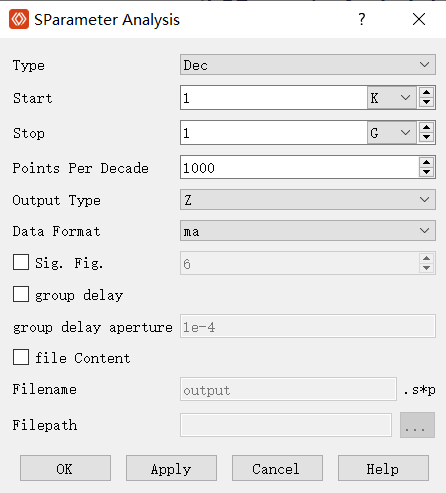The width and height of the screenshot is (446, 493).
Task: Click the SParameter Analysis app logo icon
Action: 19,19
